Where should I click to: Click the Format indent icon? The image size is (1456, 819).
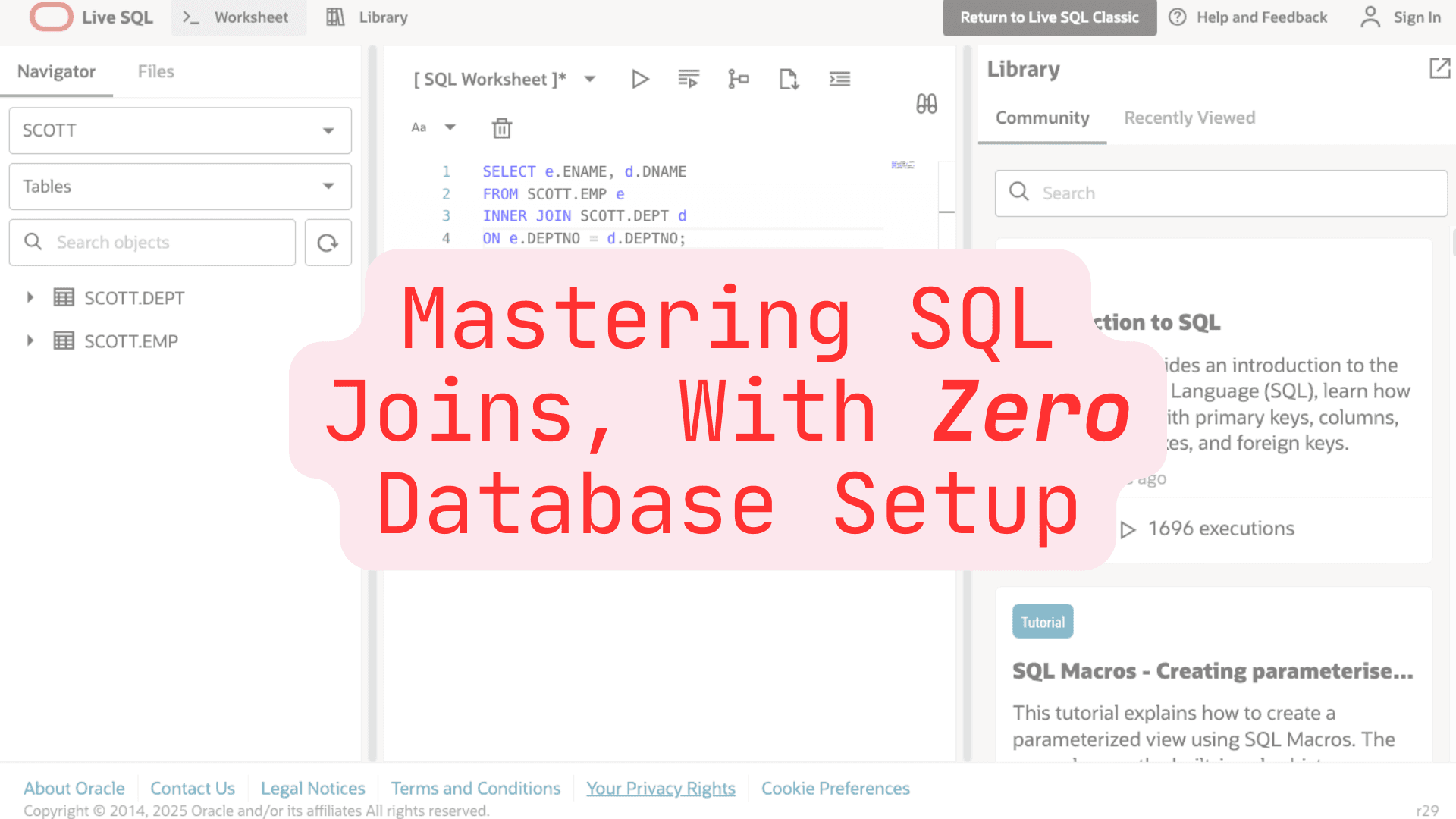pyautogui.click(x=839, y=79)
